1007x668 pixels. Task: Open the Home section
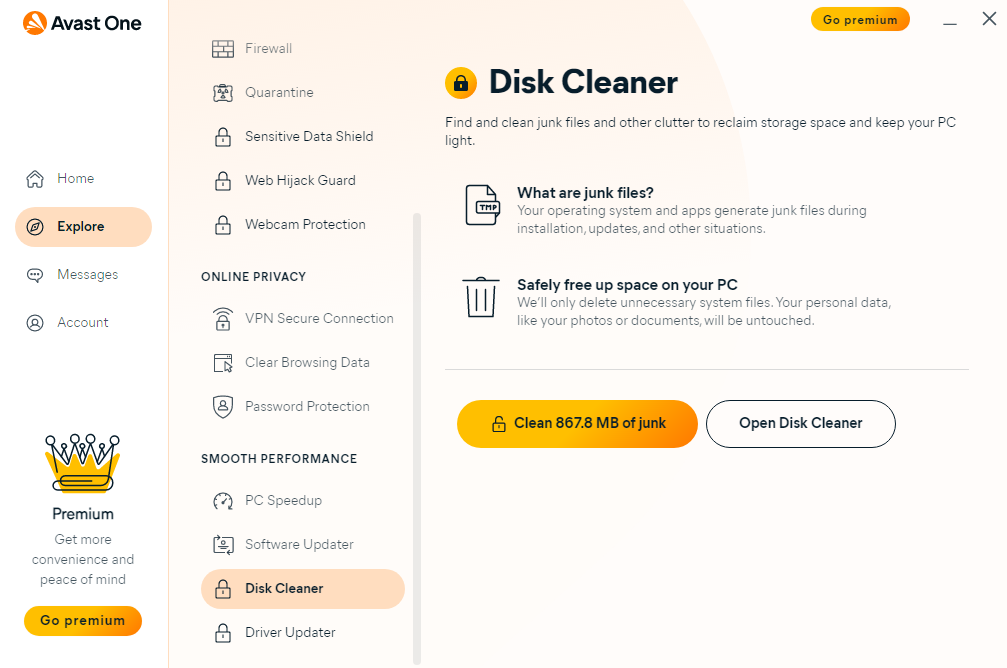point(83,179)
